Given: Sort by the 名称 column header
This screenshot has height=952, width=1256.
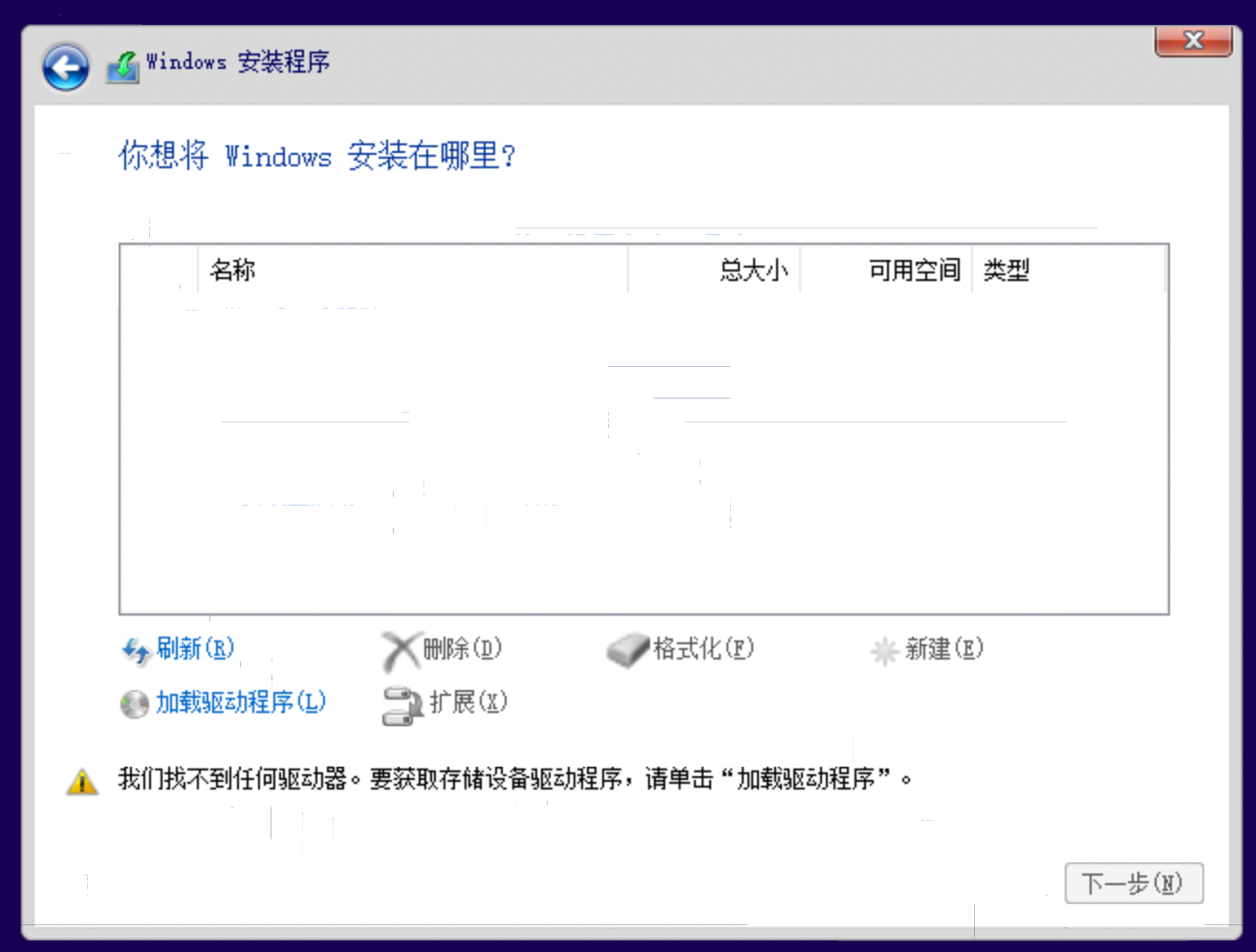Looking at the screenshot, I should click(x=232, y=270).
